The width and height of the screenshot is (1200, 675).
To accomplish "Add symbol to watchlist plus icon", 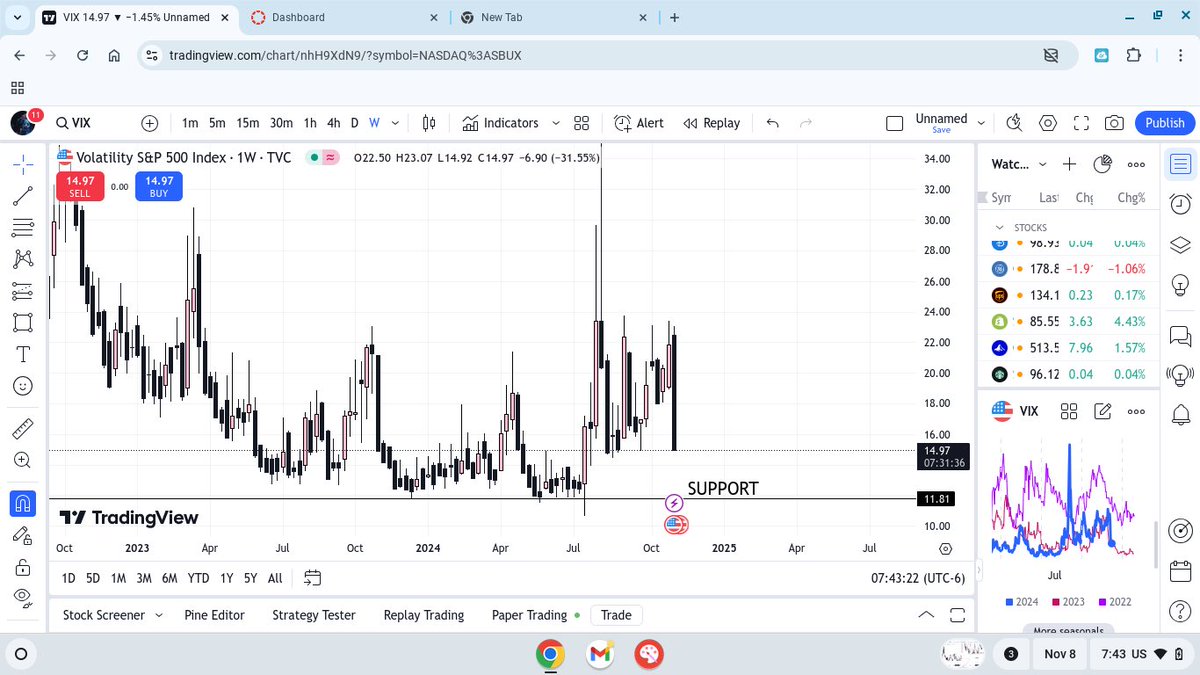I will pyautogui.click(x=1069, y=164).
